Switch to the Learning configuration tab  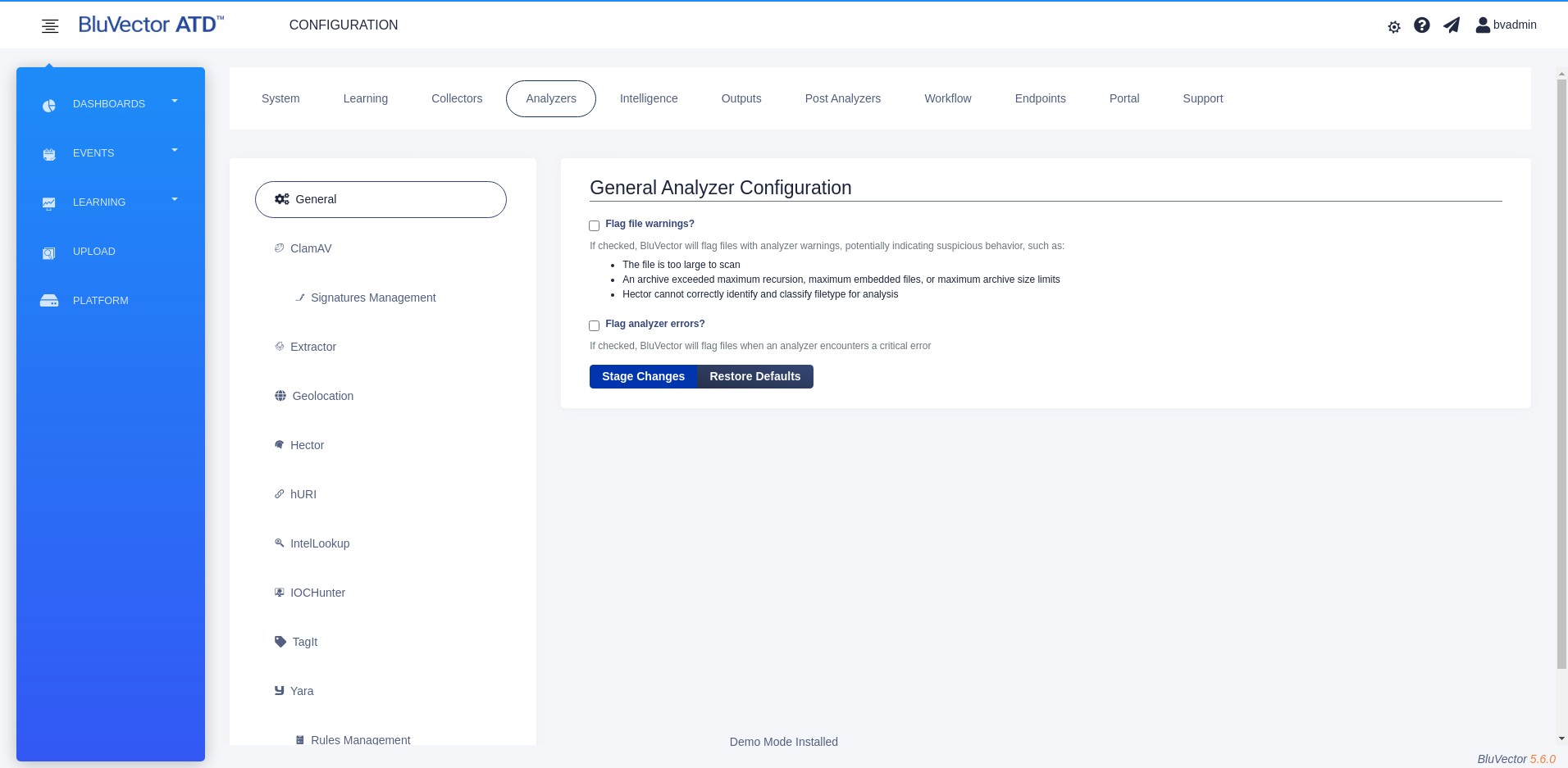click(x=366, y=98)
